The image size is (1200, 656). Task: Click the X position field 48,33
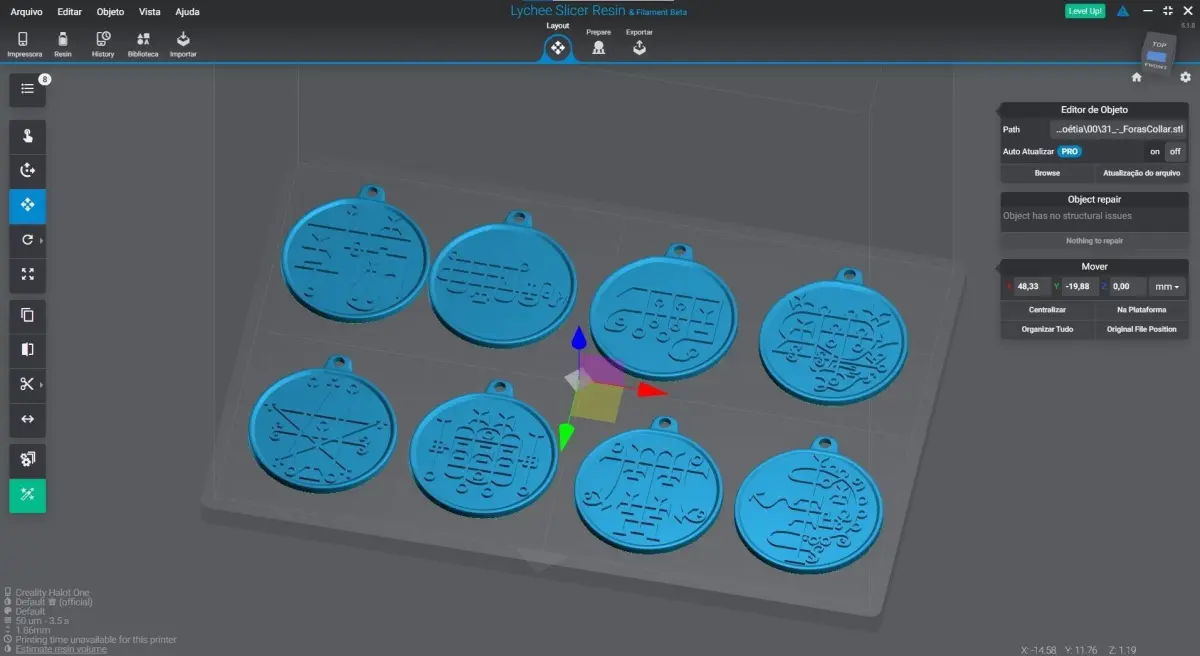(1030, 286)
